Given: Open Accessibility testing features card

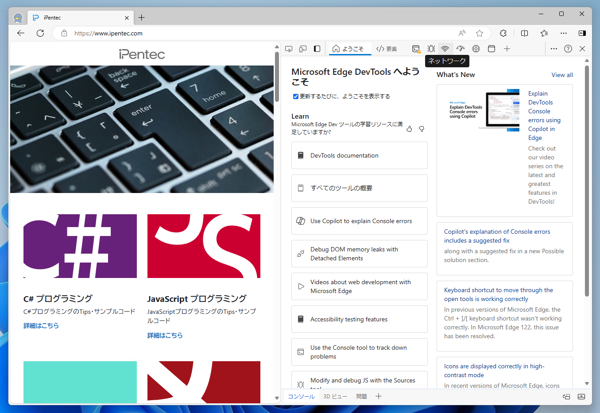Looking at the screenshot, I should click(x=359, y=319).
